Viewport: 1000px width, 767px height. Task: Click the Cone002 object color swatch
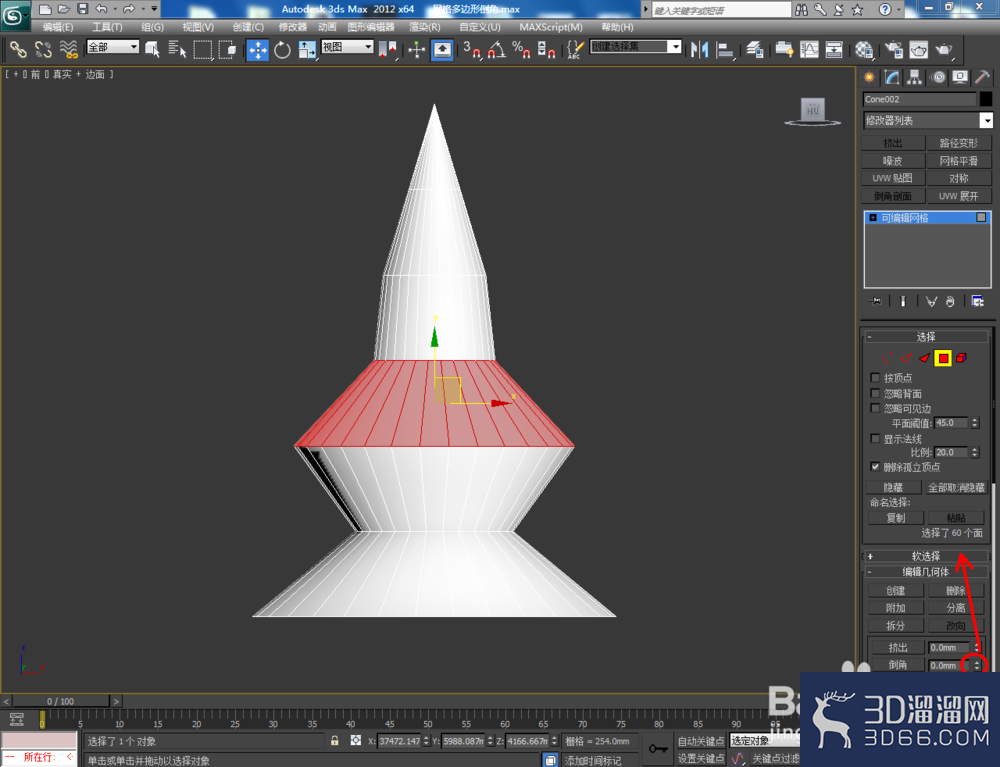(x=986, y=99)
